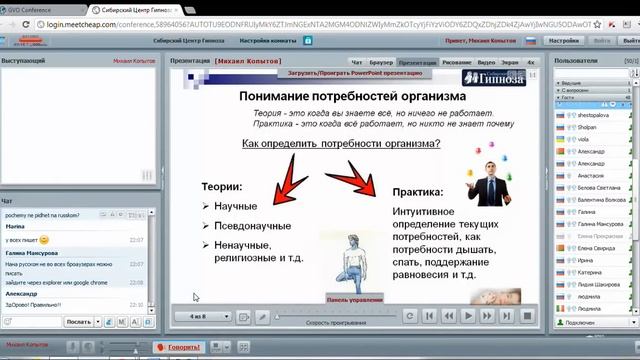Bookmark this page with the star icon

pyautogui.click(x=597, y=24)
